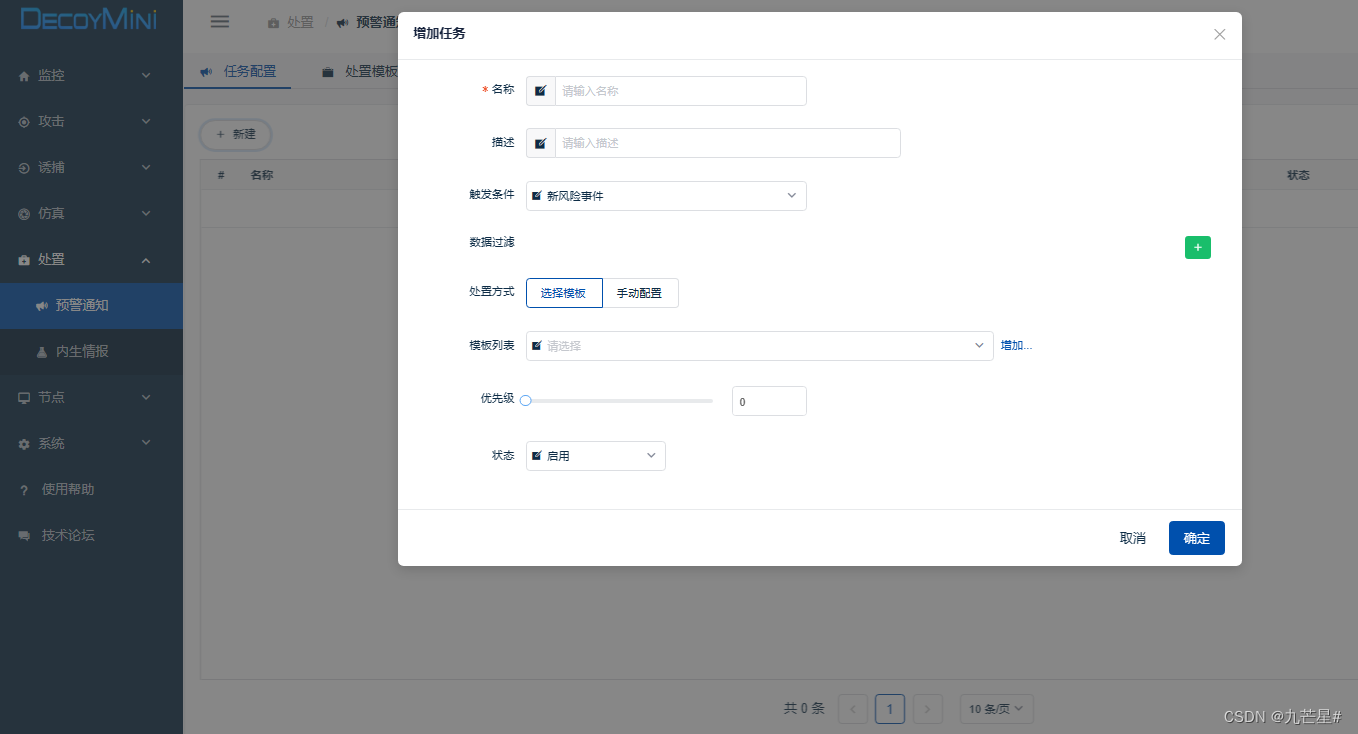
Task: Click the 优先级 number input
Action: 769,401
